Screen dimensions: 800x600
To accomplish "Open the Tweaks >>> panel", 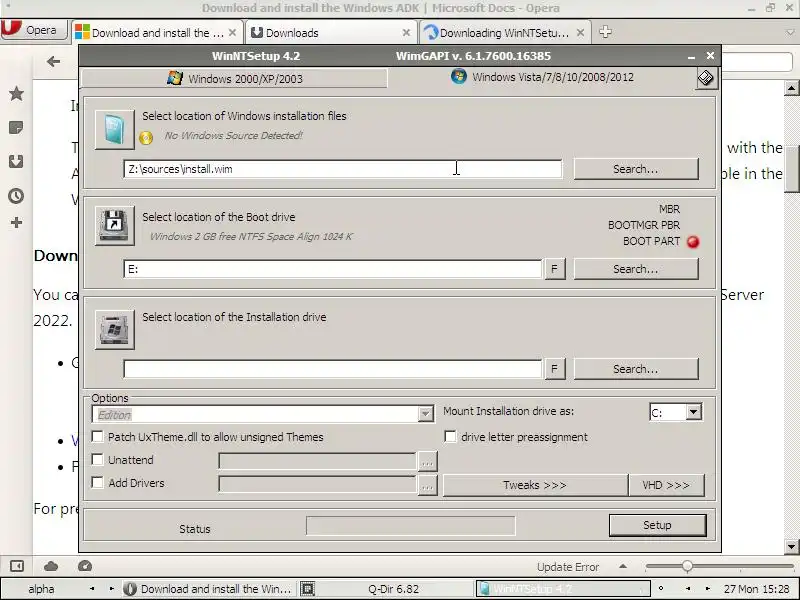I will (x=535, y=485).
